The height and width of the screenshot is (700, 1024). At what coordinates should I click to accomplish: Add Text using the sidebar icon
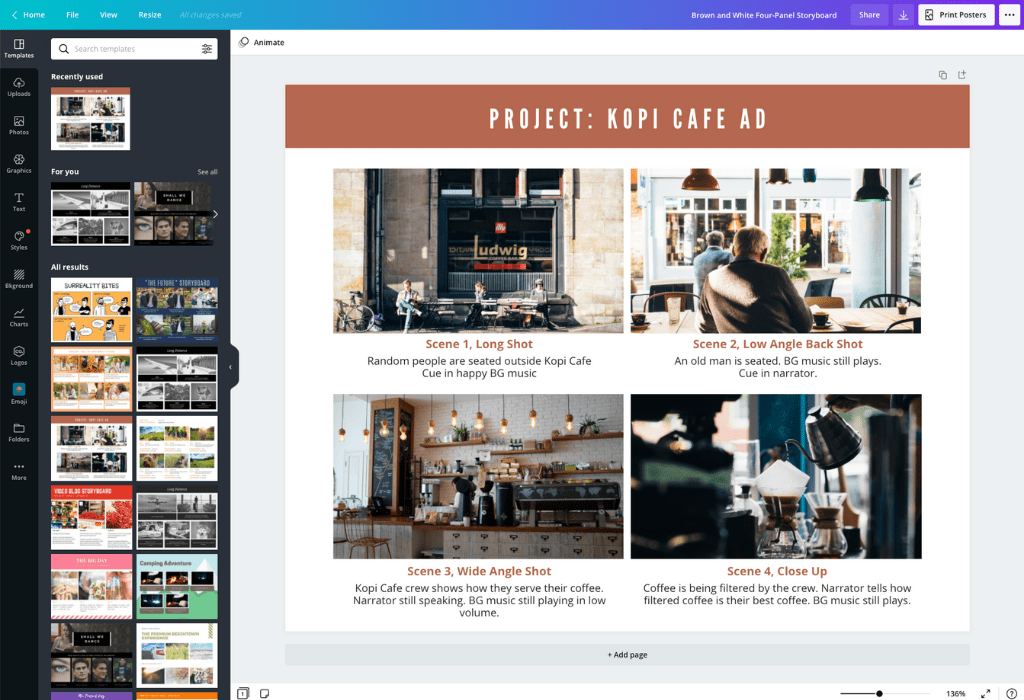[x=19, y=202]
